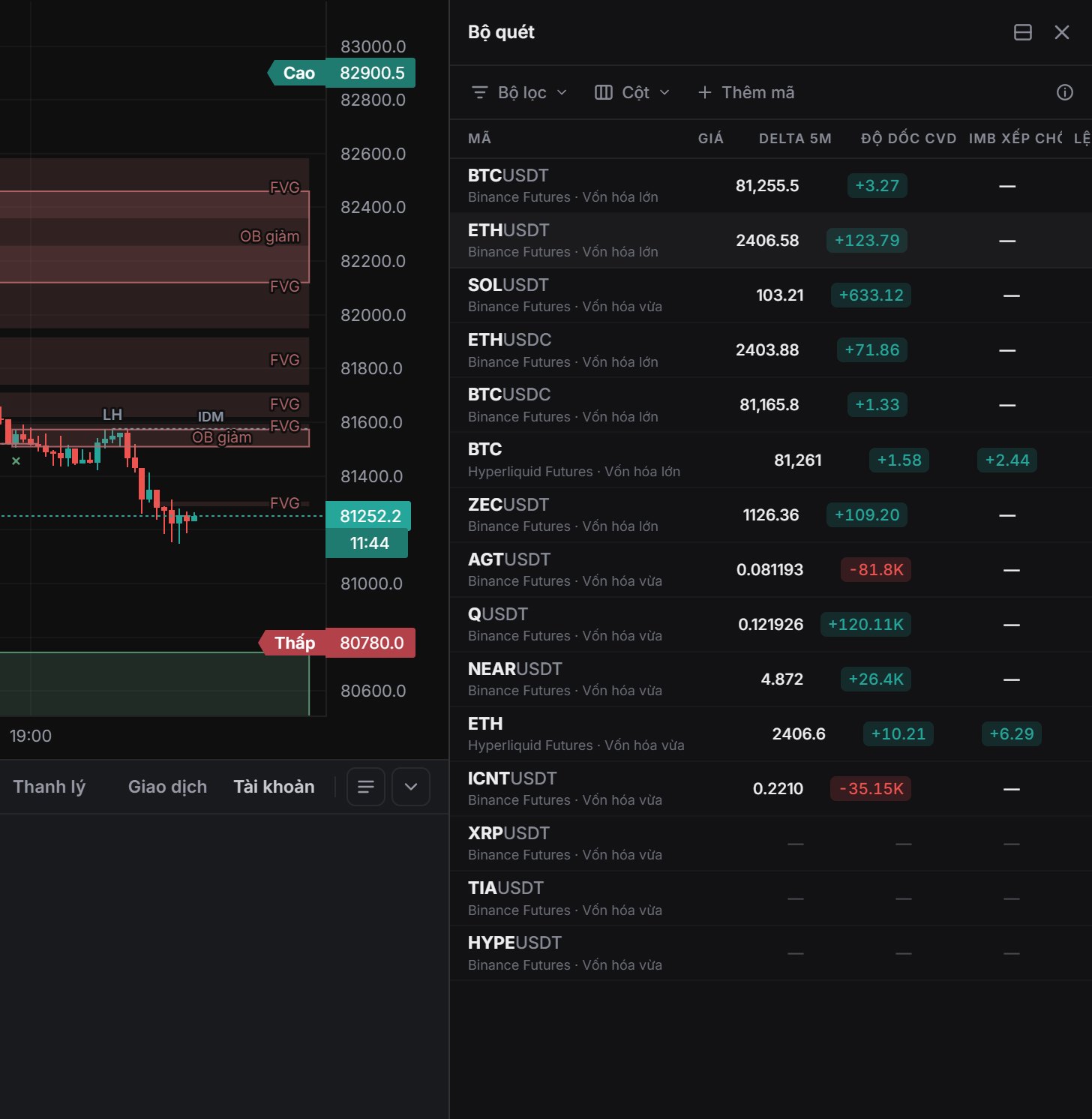Open the Bộ lọc dropdown chevron
Image resolution: width=1092 pixels, height=1119 pixels.
click(x=562, y=92)
